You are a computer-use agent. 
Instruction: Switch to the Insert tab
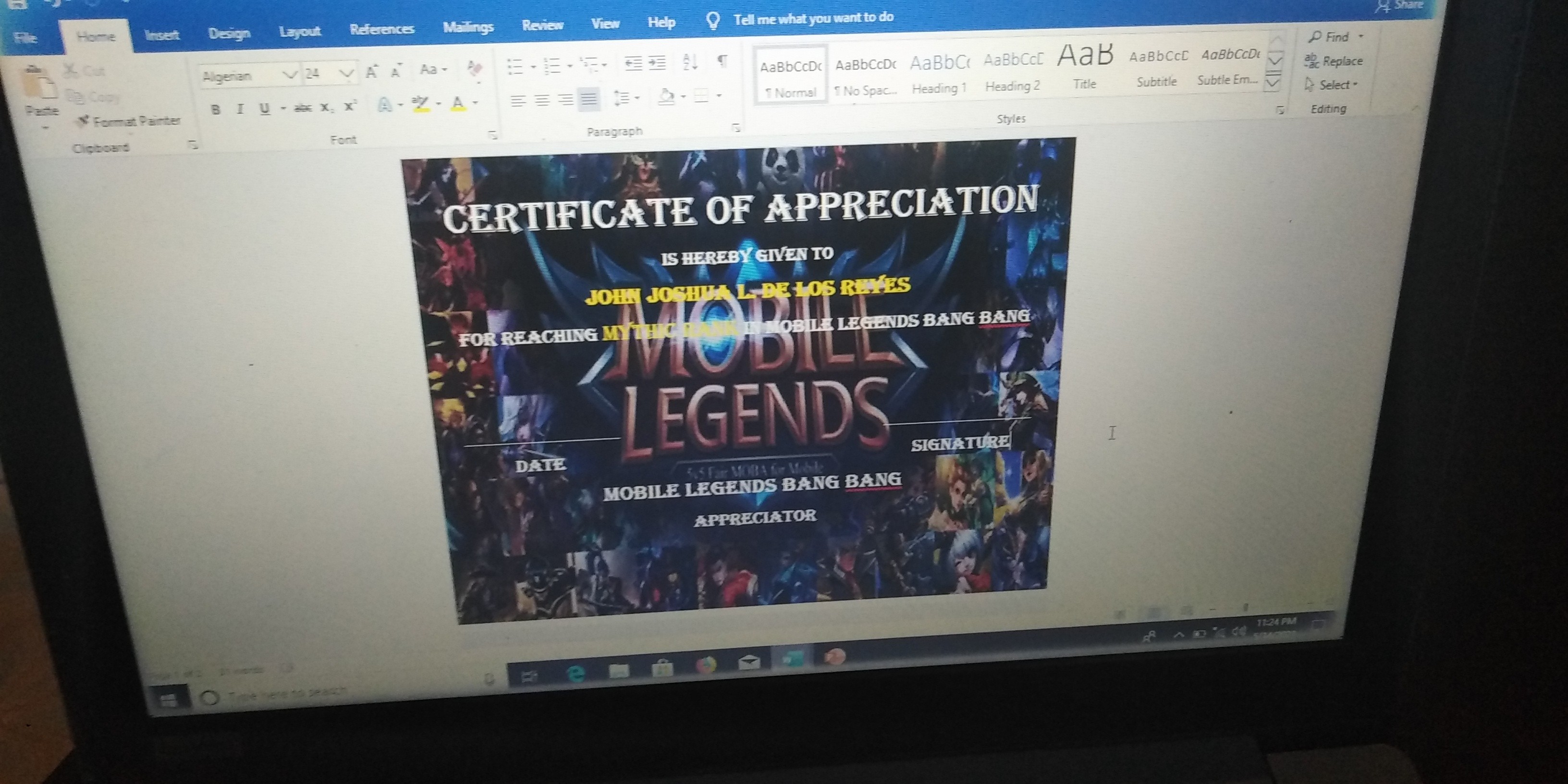pos(162,35)
